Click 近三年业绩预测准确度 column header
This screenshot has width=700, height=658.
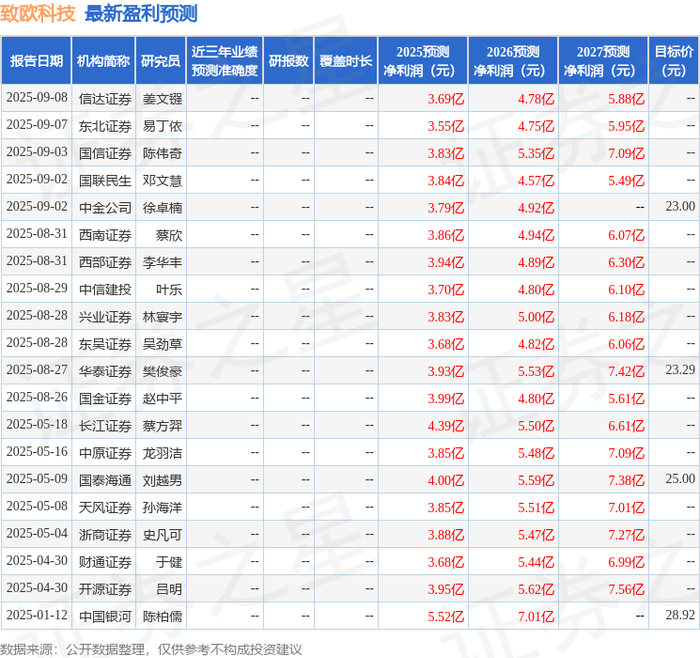[225, 61]
